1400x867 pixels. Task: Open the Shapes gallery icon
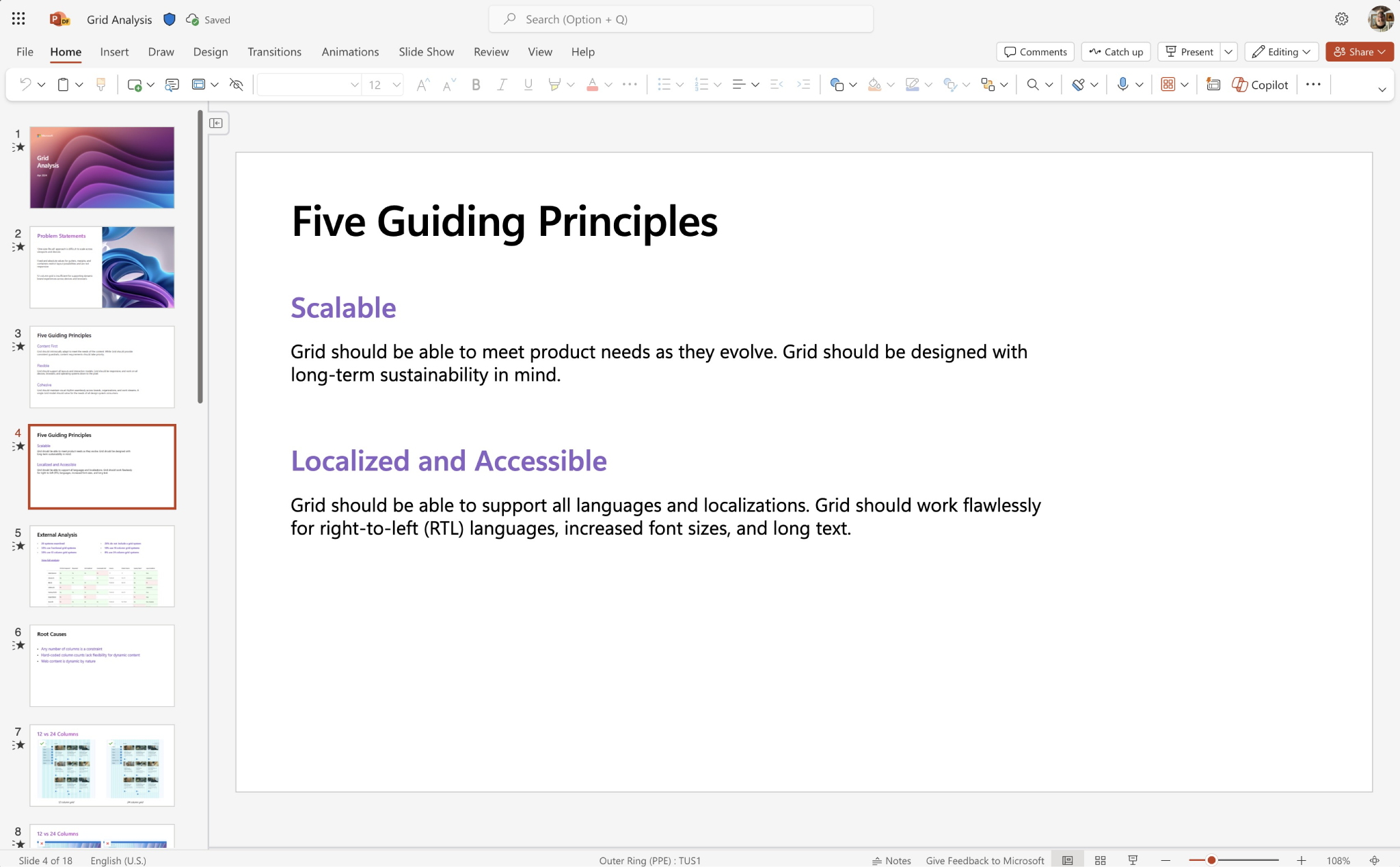pos(839,84)
